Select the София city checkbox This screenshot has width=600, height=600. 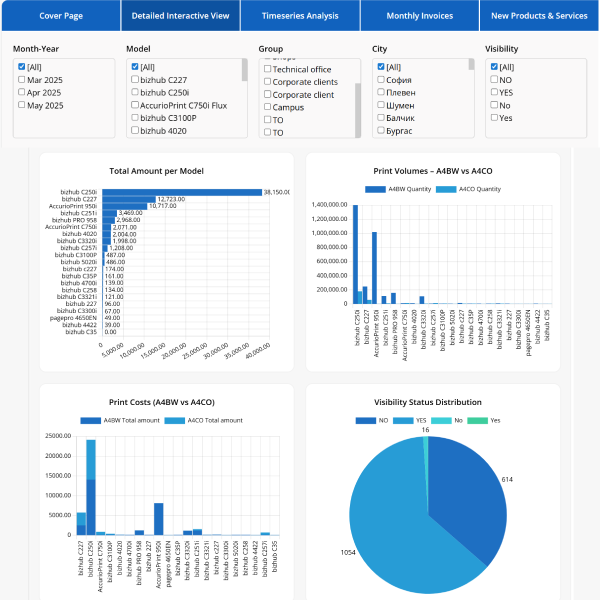point(380,80)
